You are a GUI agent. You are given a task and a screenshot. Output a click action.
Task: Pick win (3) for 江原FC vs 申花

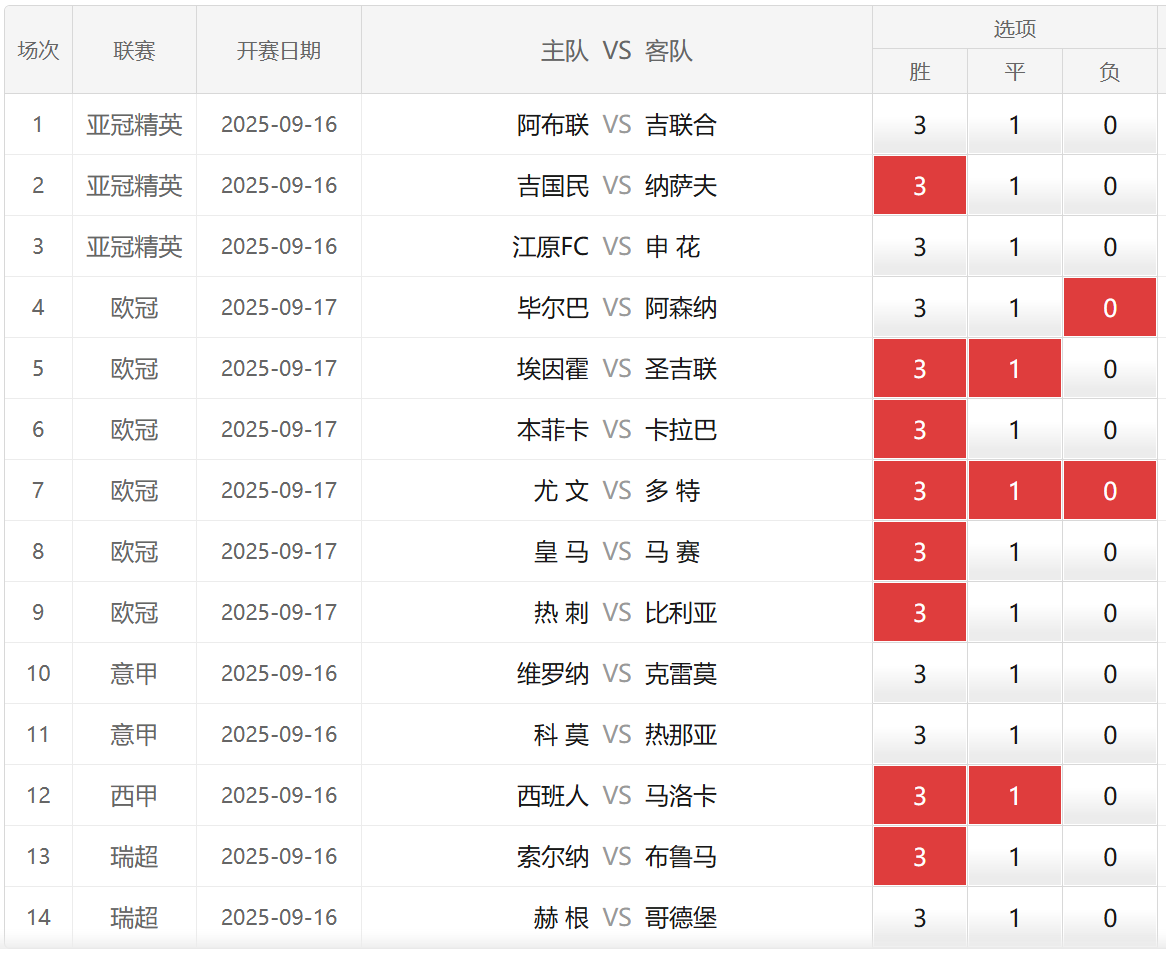click(920, 247)
